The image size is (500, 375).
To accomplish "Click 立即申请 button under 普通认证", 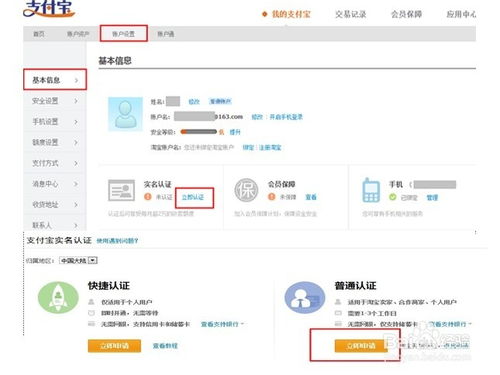I will click(x=361, y=346).
